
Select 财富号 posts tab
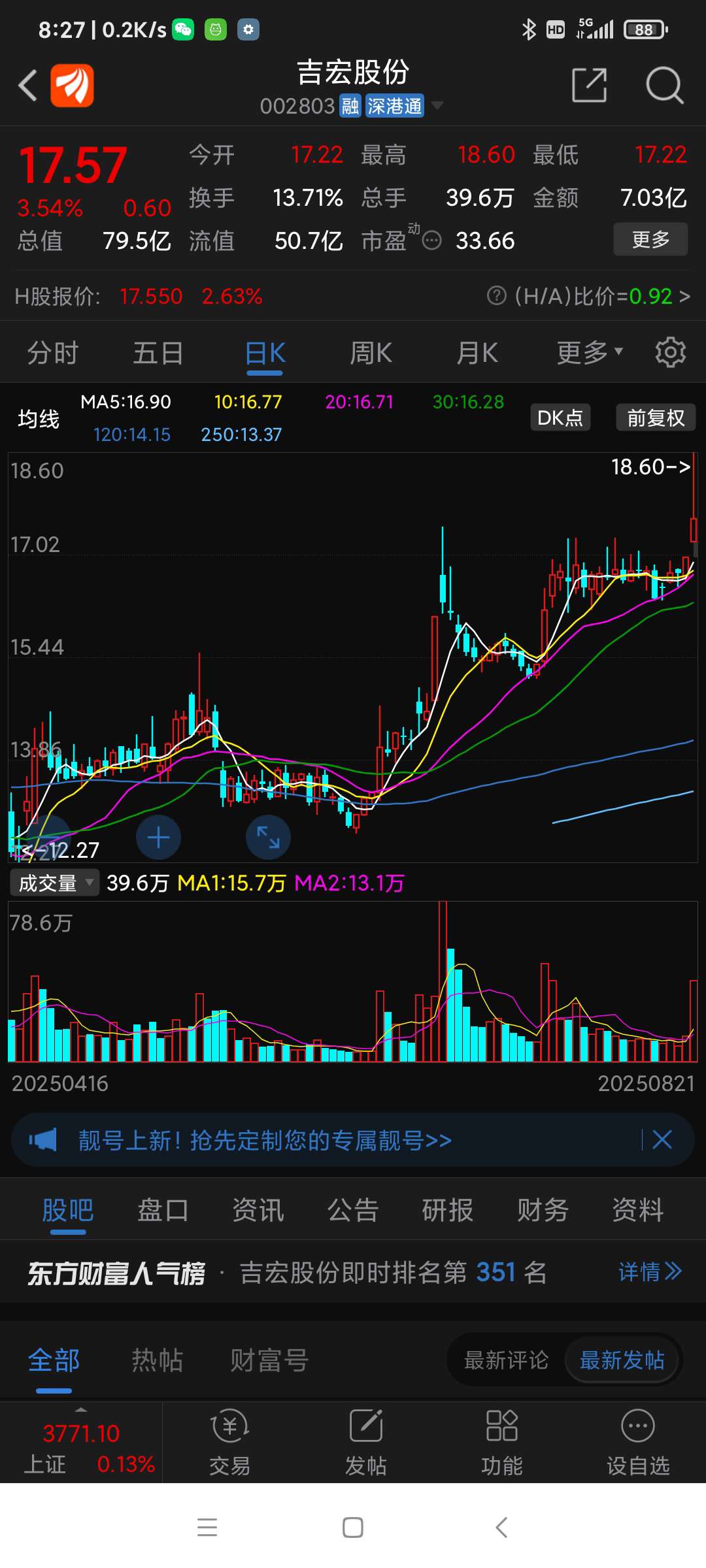click(x=269, y=1361)
